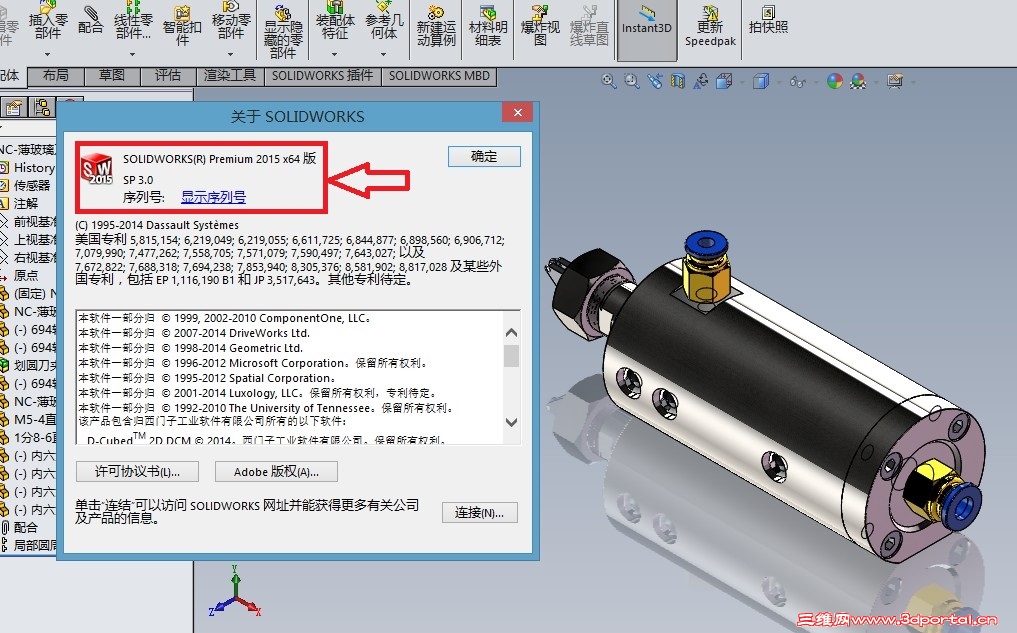1017x633 pixels.
Task: Click the 确定 (OK) button in About dialog
Action: (x=484, y=156)
